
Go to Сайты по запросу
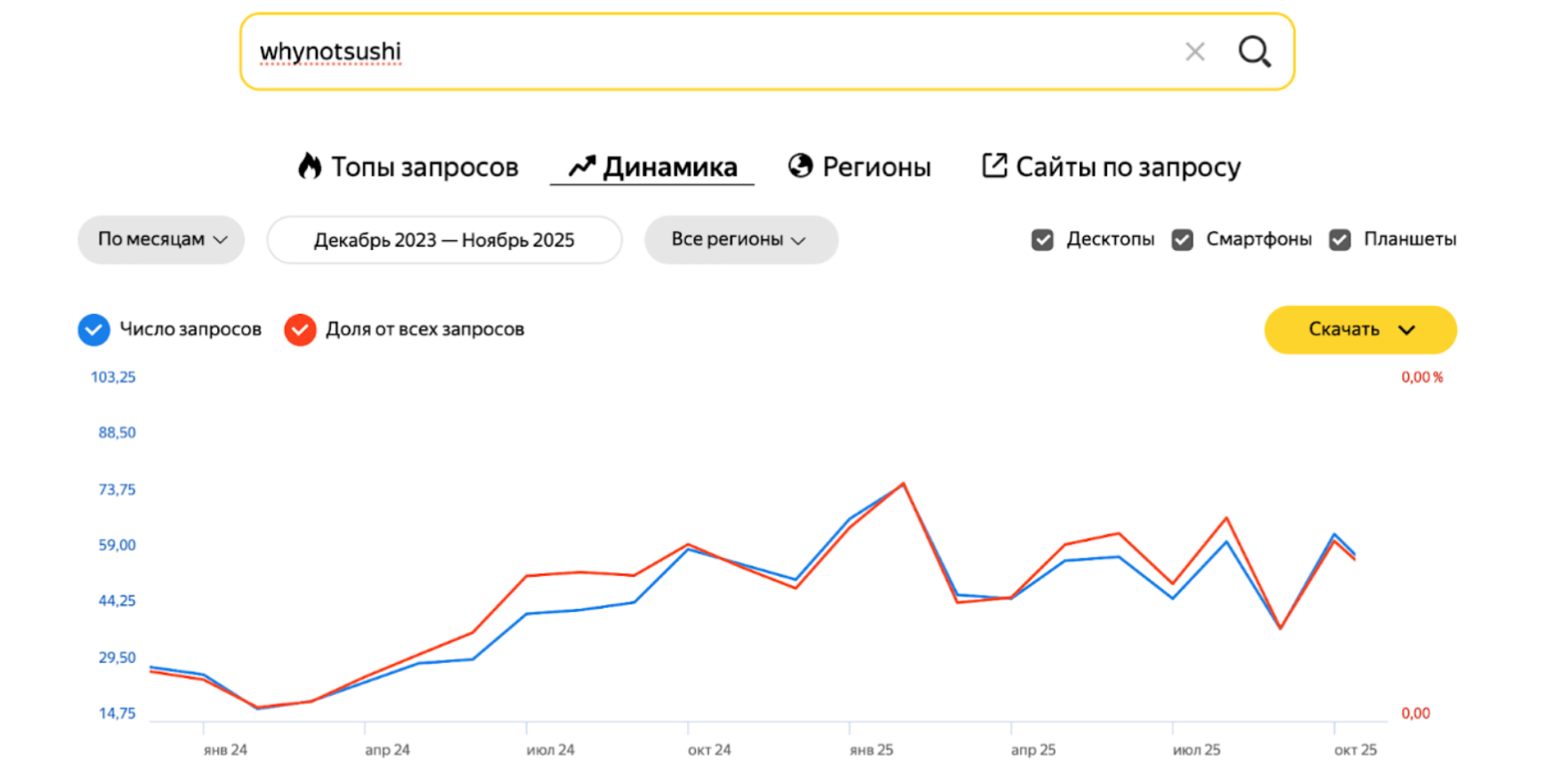(x=1128, y=166)
